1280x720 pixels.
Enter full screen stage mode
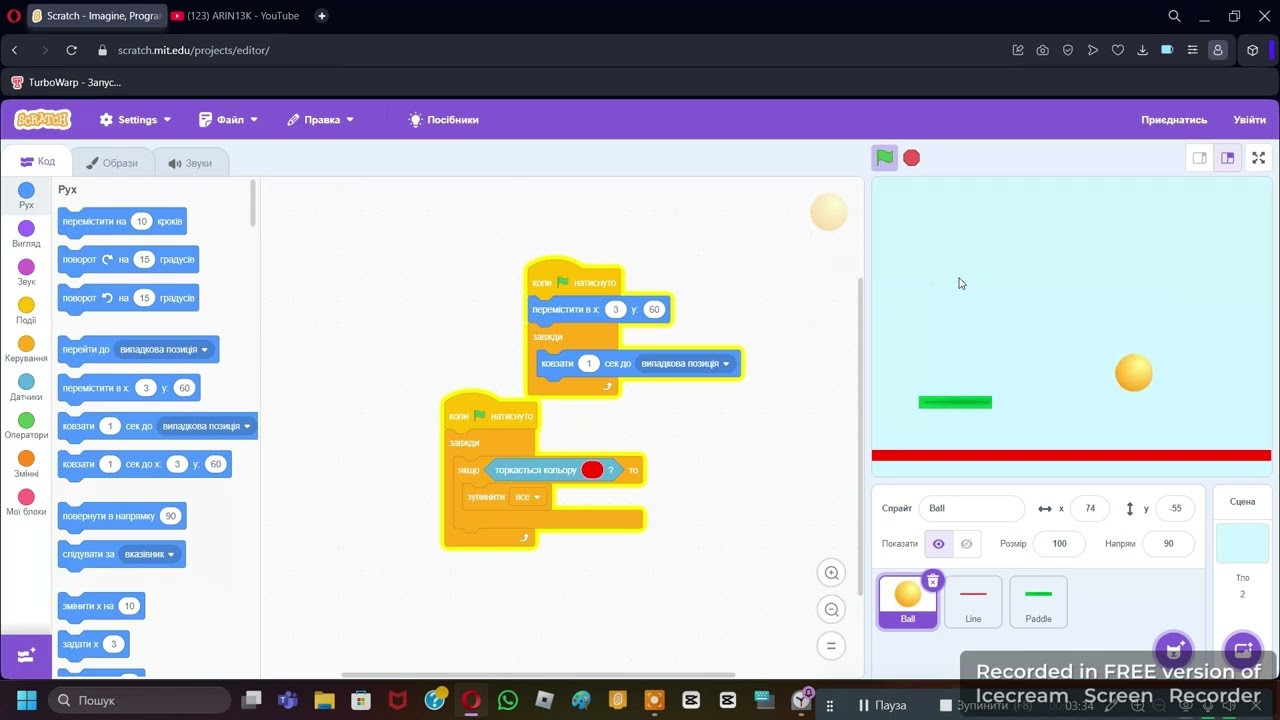(1258, 158)
